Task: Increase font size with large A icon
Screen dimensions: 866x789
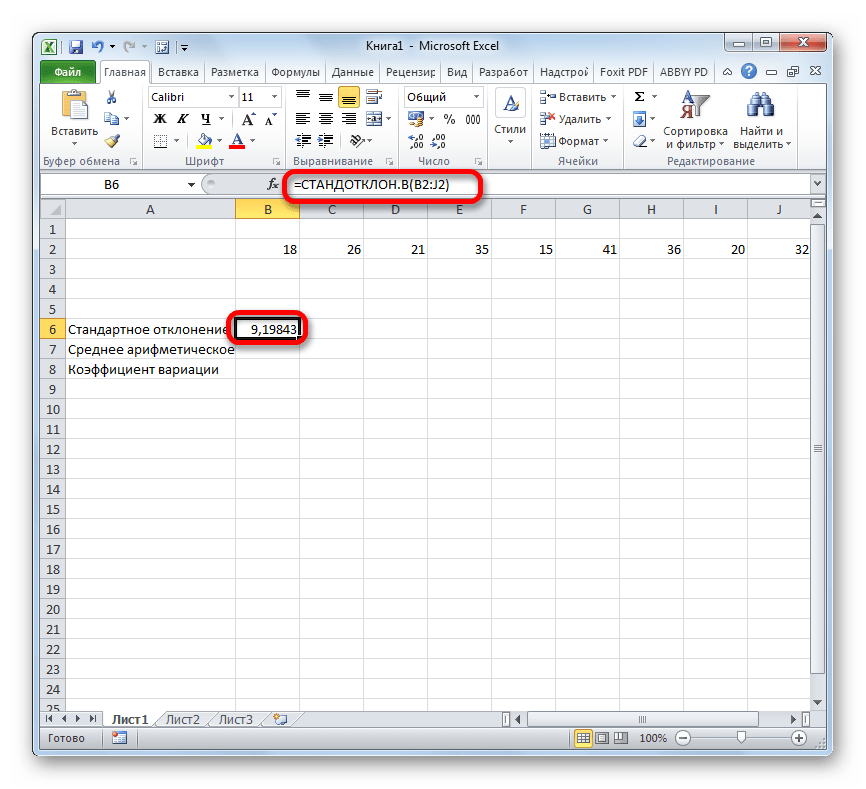Action: pyautogui.click(x=248, y=119)
